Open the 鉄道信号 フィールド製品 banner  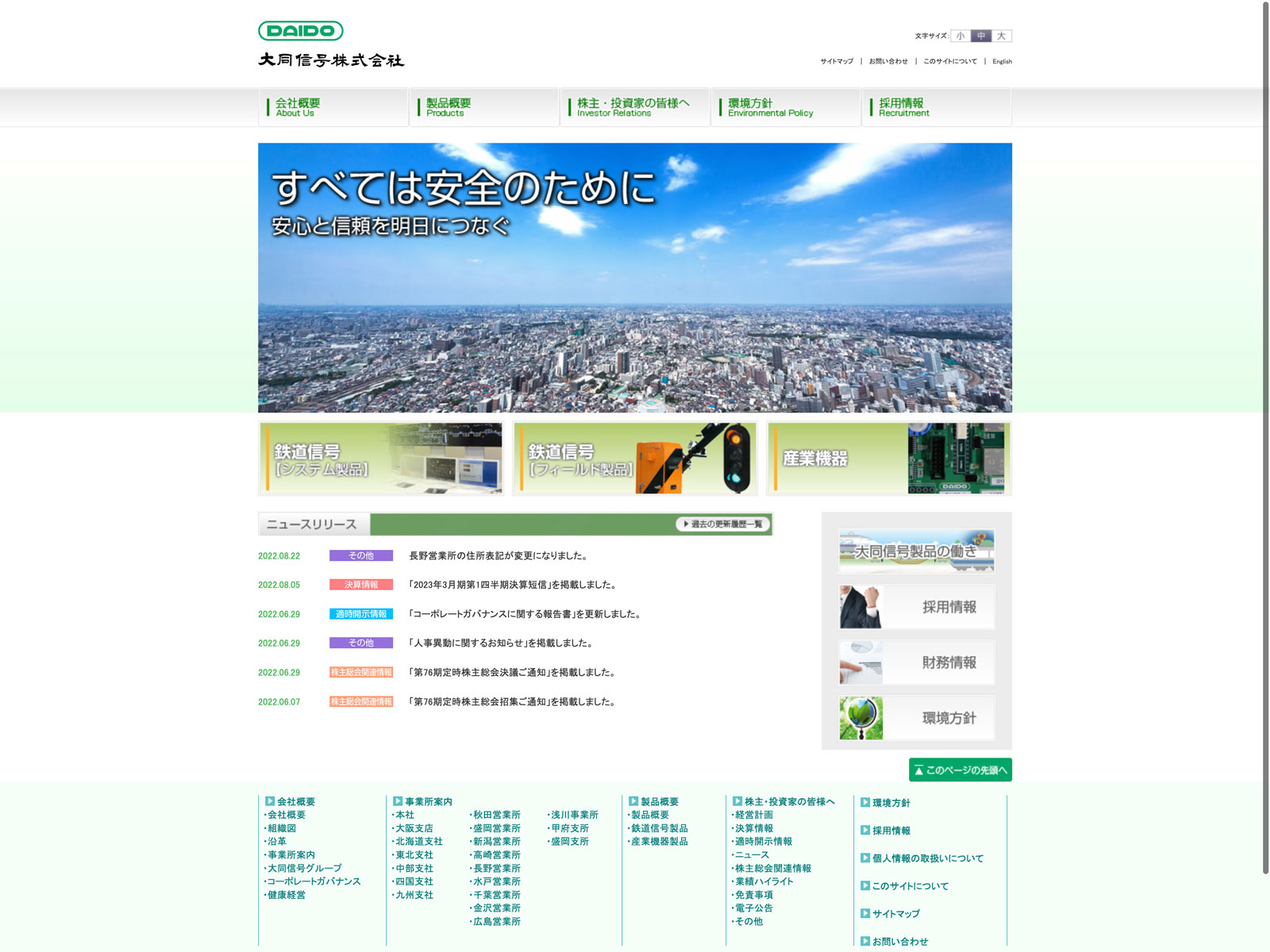(x=635, y=459)
